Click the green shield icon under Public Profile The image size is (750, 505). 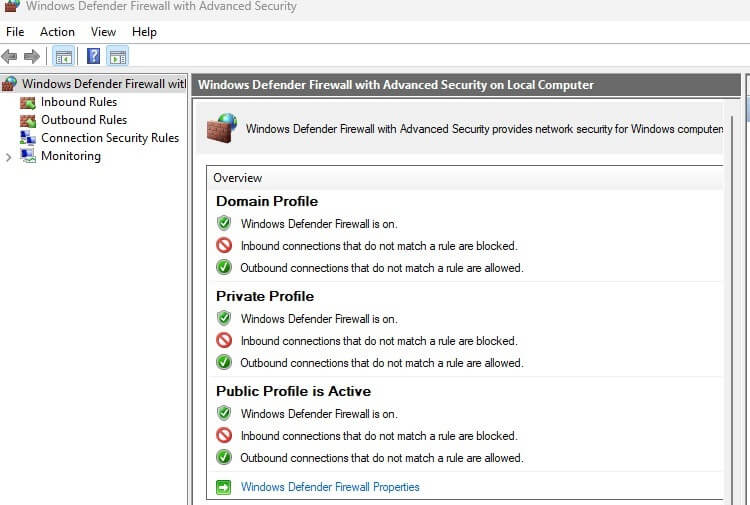[x=224, y=413]
